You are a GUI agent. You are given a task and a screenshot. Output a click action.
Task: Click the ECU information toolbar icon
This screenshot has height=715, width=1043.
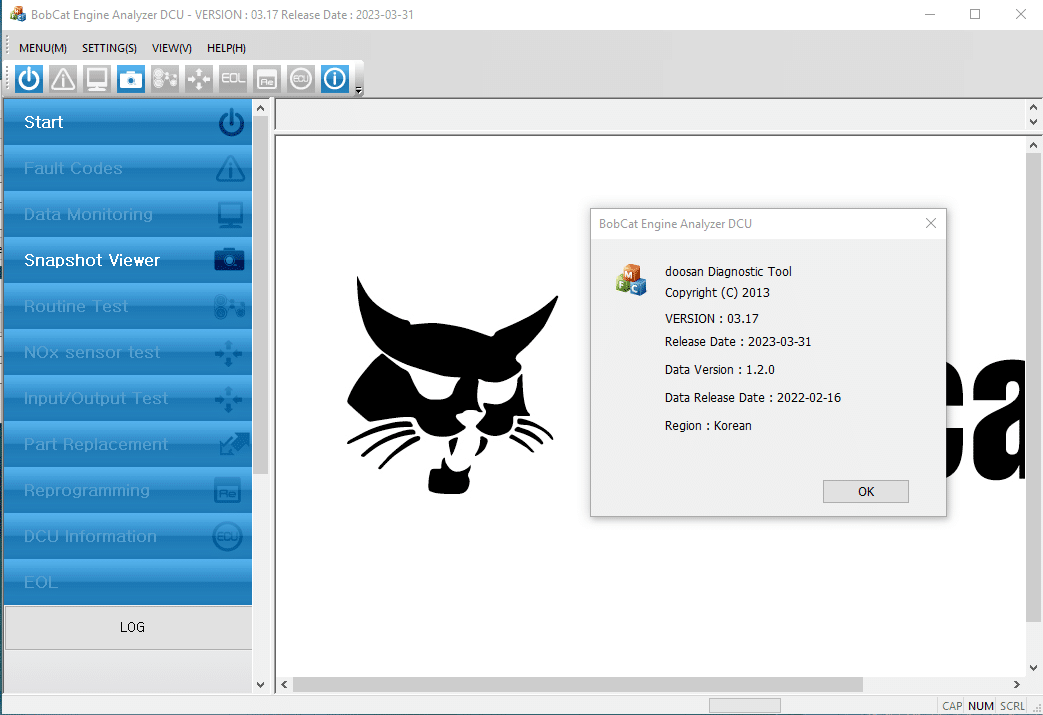click(301, 79)
